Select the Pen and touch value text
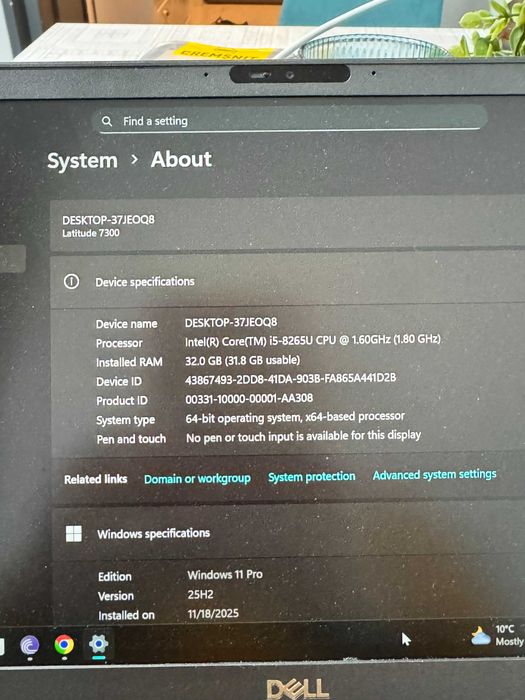Viewport: 525px width, 700px height. [304, 436]
